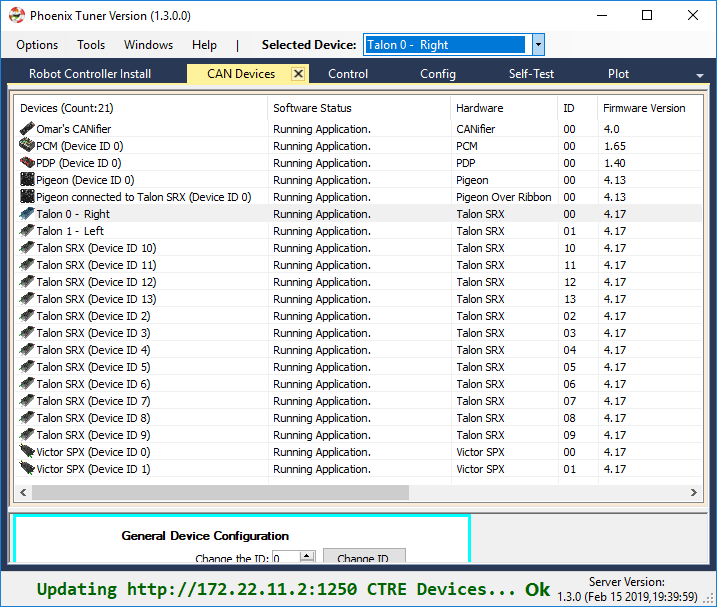The image size is (717, 607).
Task: Click the Talon 1 - Left device icon
Action: (27, 231)
